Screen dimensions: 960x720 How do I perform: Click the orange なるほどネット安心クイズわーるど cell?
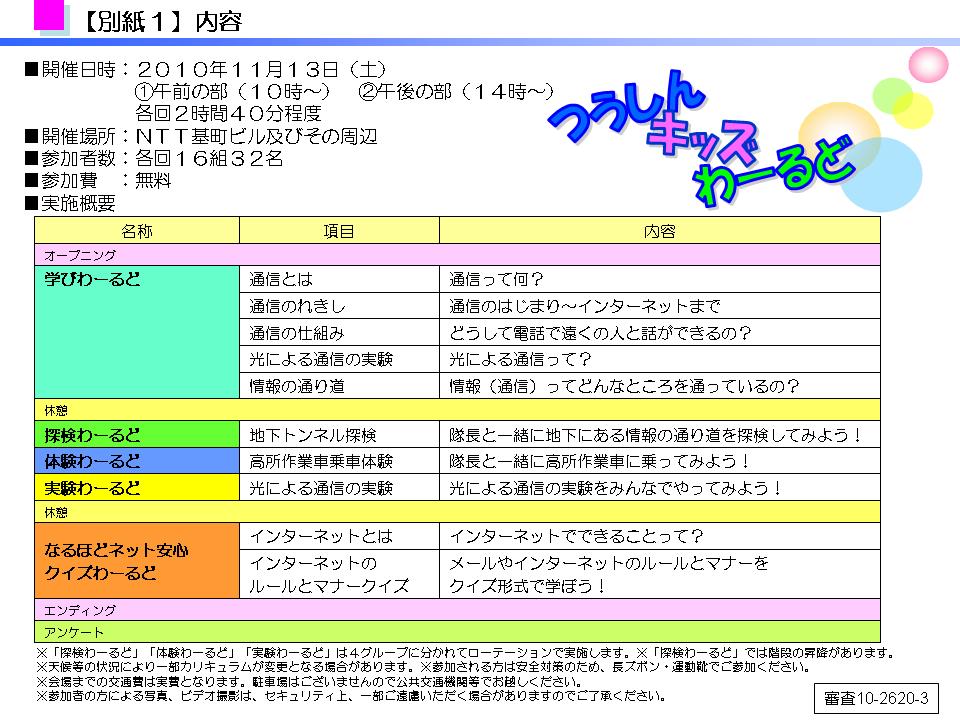click(x=137, y=561)
